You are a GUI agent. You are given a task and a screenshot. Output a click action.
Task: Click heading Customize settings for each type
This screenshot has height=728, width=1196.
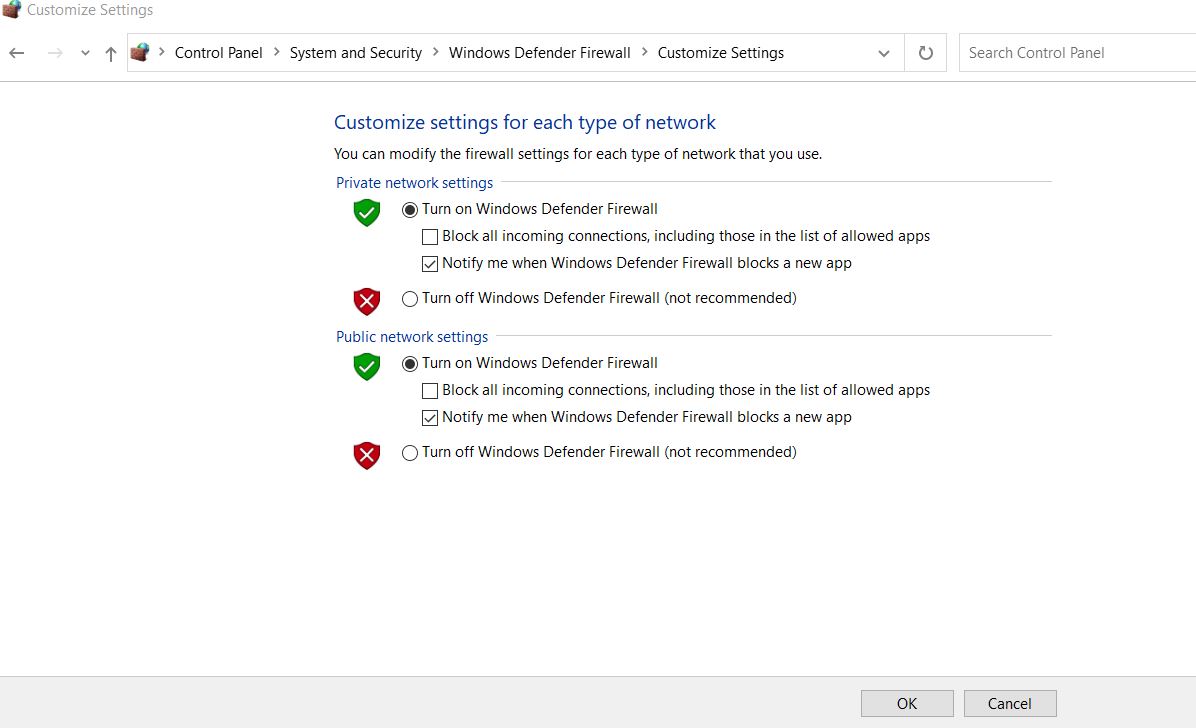(x=525, y=123)
